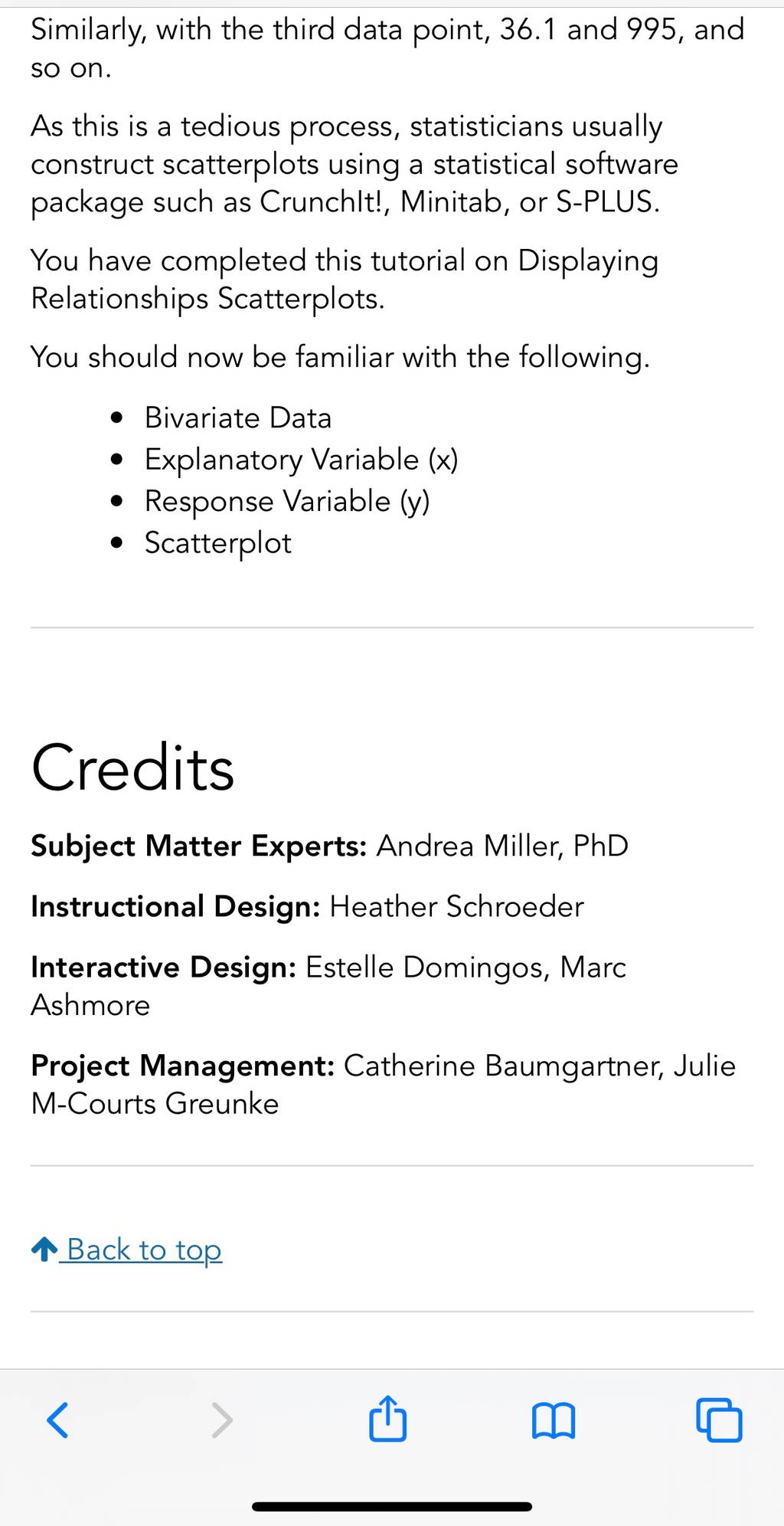Click the Bivariate Data list item
This screenshot has width=784, height=1526.
[x=238, y=418]
